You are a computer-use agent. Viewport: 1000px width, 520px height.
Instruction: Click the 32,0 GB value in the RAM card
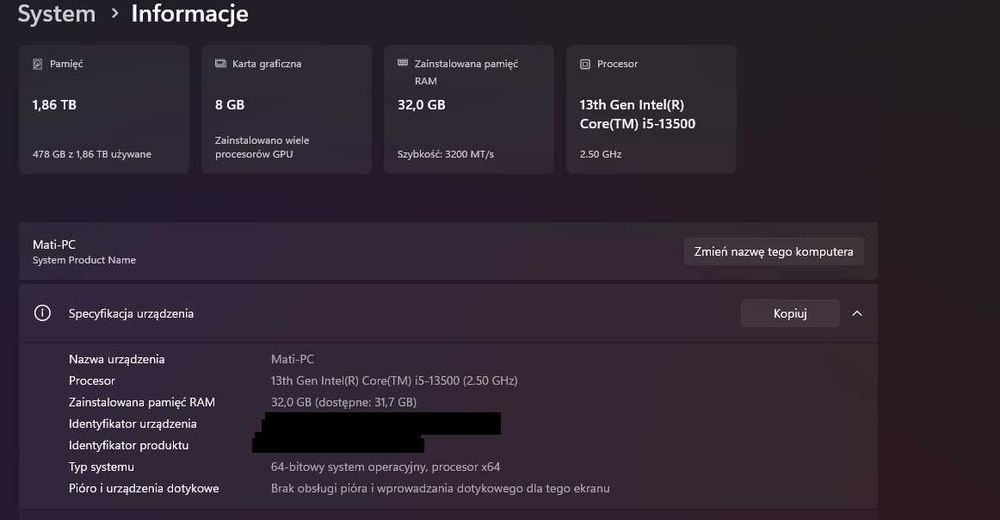[421, 105]
